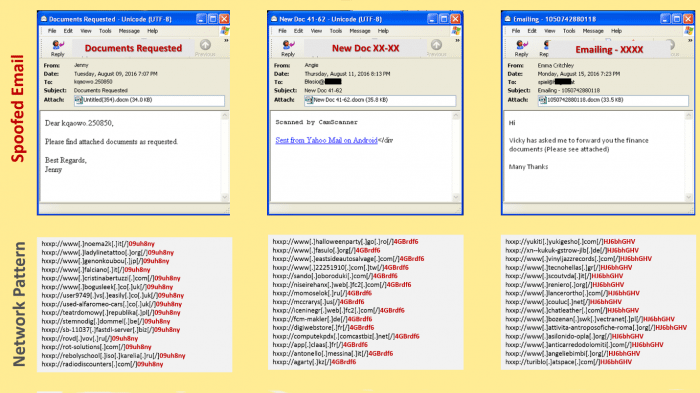Click Reply icon in Documents Requested window
This screenshot has height=393, width=700.
tap(58, 45)
